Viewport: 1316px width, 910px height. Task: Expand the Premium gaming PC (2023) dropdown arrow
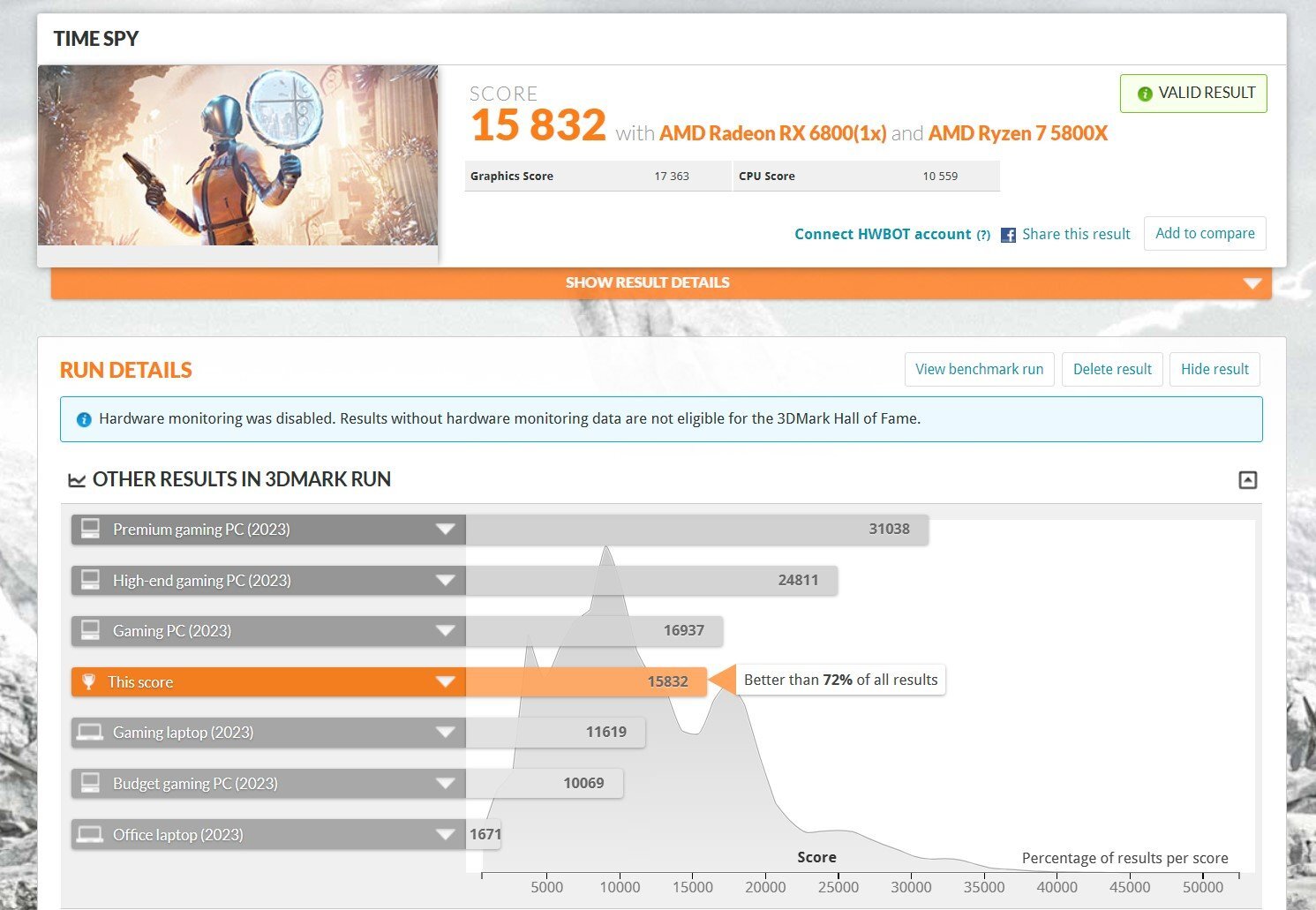coord(445,530)
